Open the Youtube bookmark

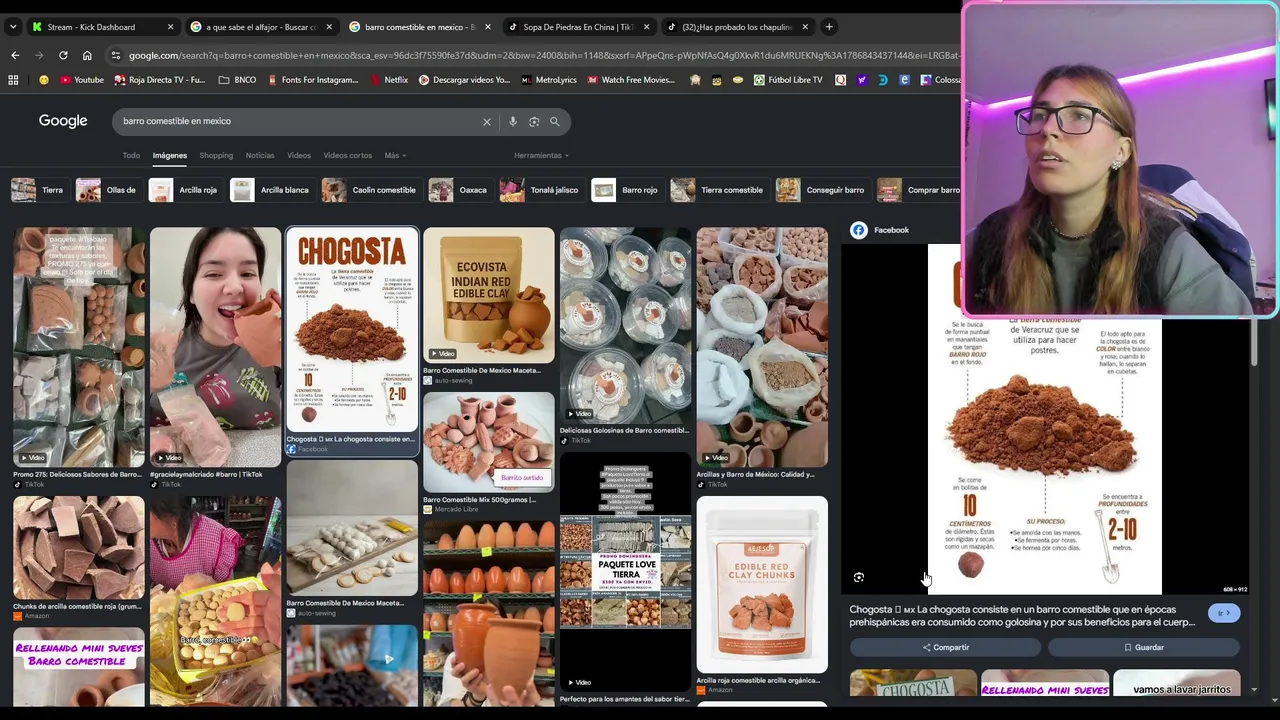[x=82, y=80]
